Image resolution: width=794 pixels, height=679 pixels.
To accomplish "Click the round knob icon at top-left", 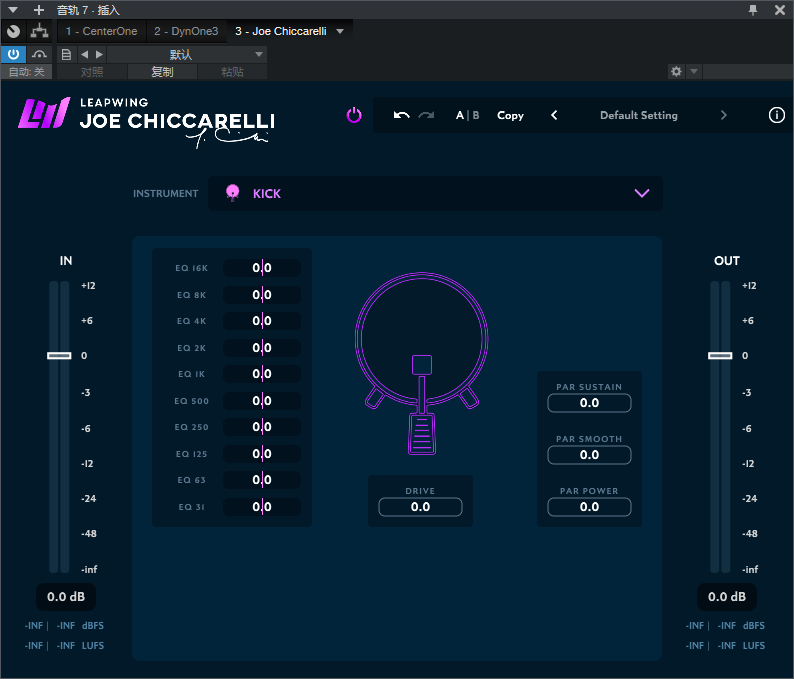I will [14, 31].
